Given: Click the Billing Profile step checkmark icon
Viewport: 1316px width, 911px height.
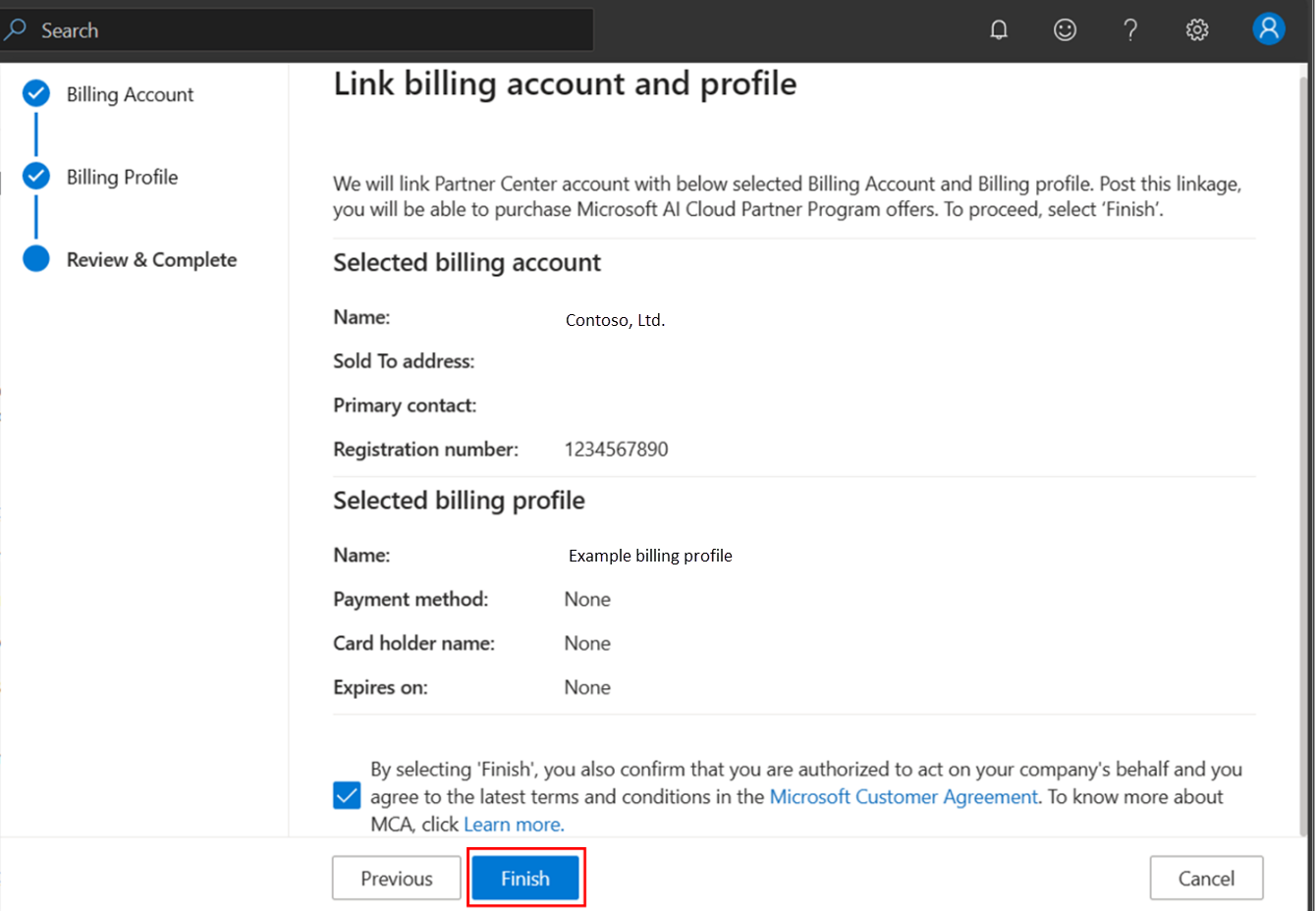Looking at the screenshot, I should click(36, 177).
